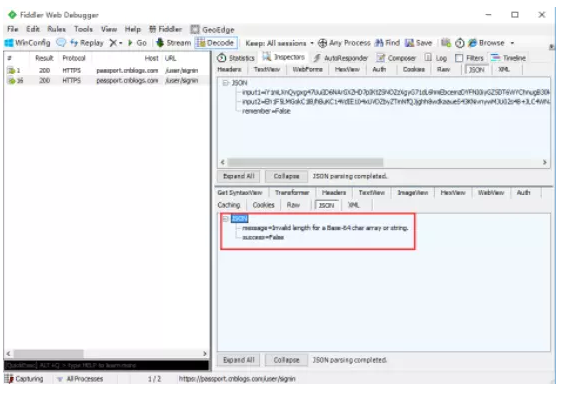Click Collapse in request inspector
Image resolution: width=567 pixels, height=395 pixels.
286,176
